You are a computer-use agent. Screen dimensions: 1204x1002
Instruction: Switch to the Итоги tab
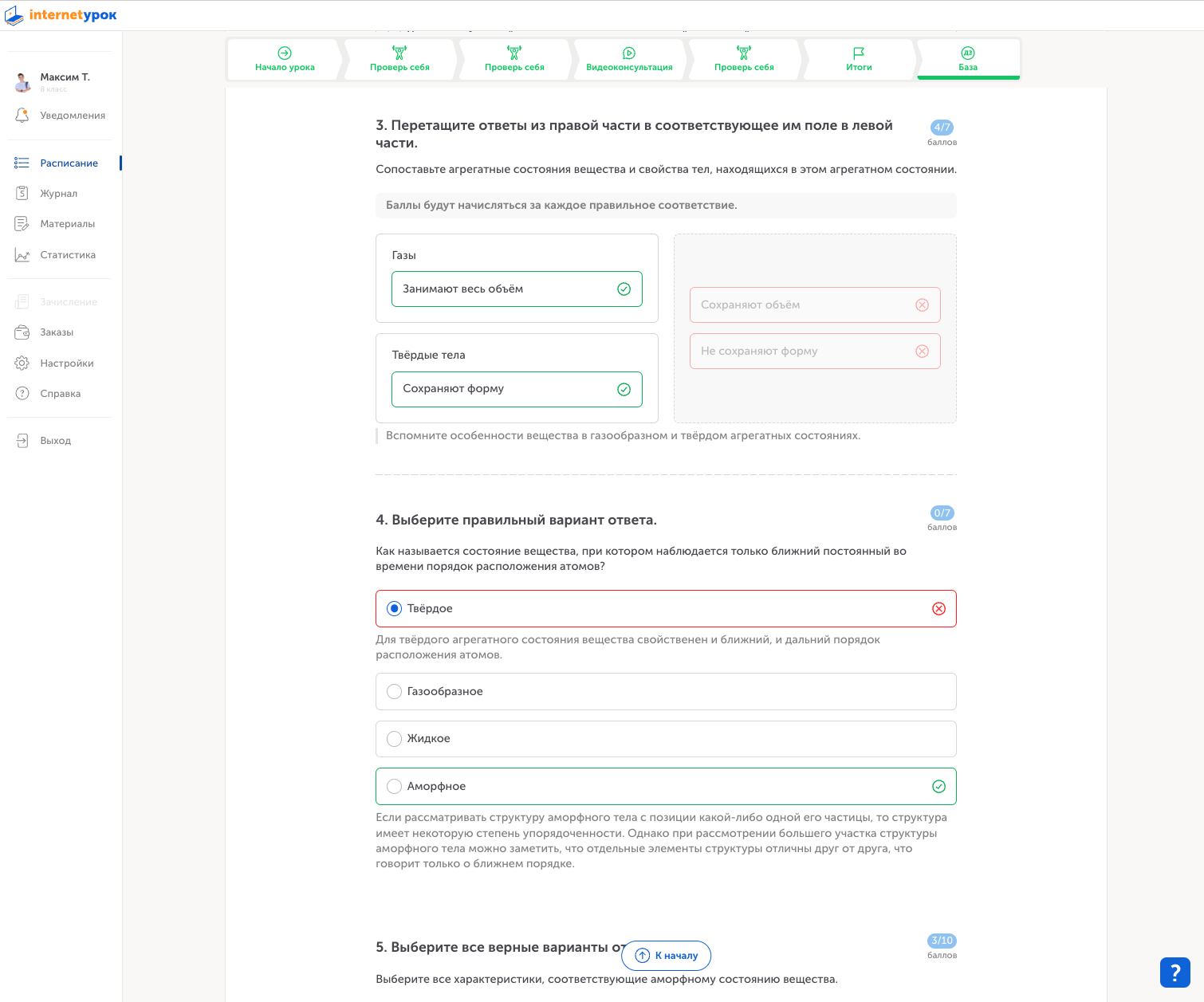point(859,60)
